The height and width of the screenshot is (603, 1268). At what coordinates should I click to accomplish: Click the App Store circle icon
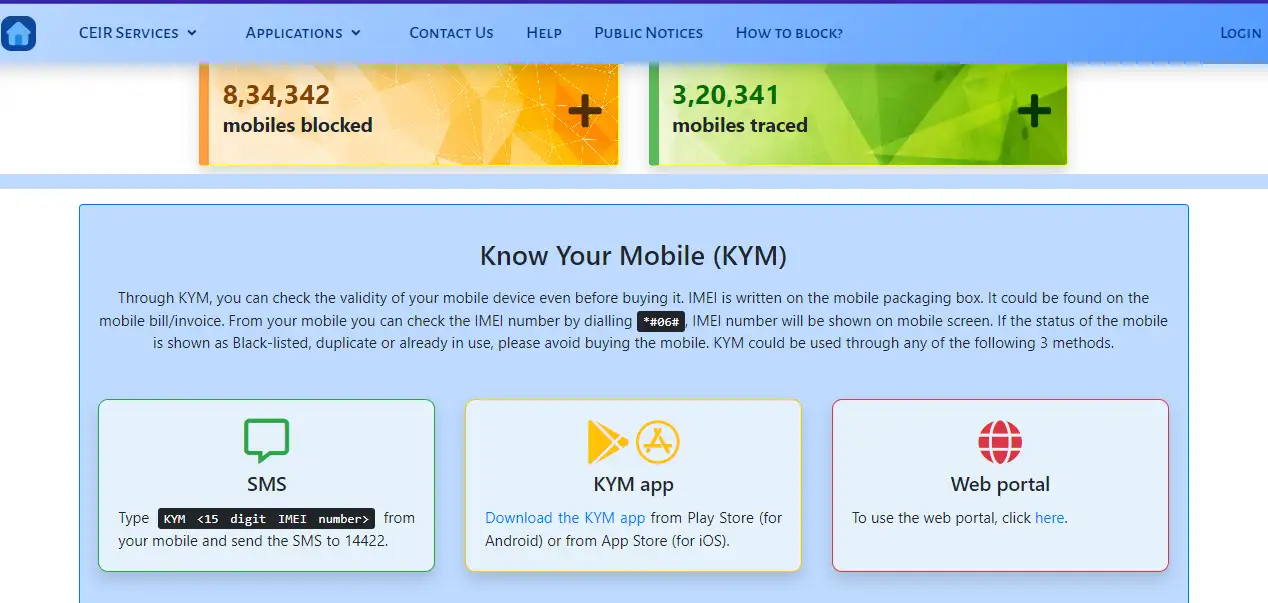point(658,441)
